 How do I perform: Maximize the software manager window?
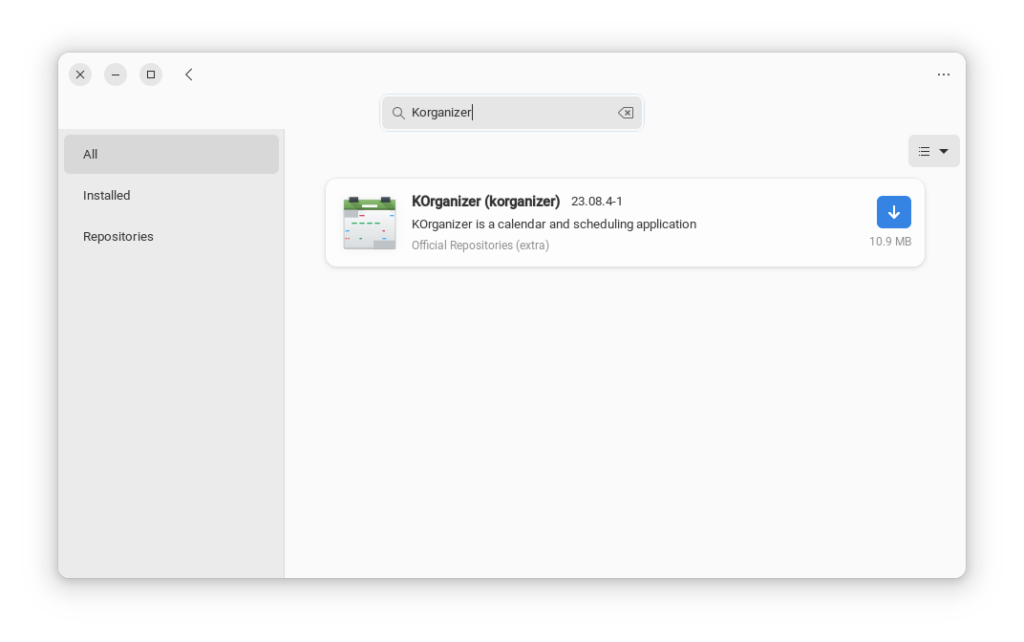point(151,74)
